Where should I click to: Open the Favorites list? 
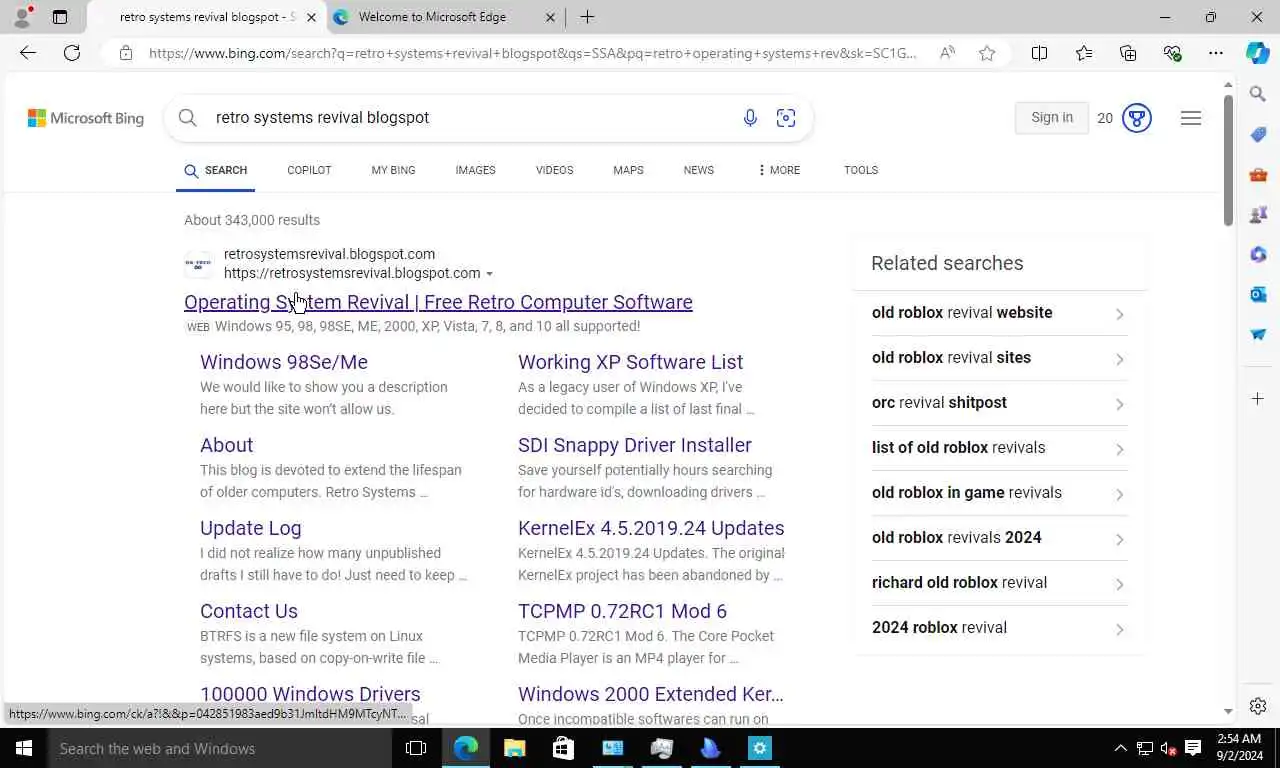[1084, 53]
